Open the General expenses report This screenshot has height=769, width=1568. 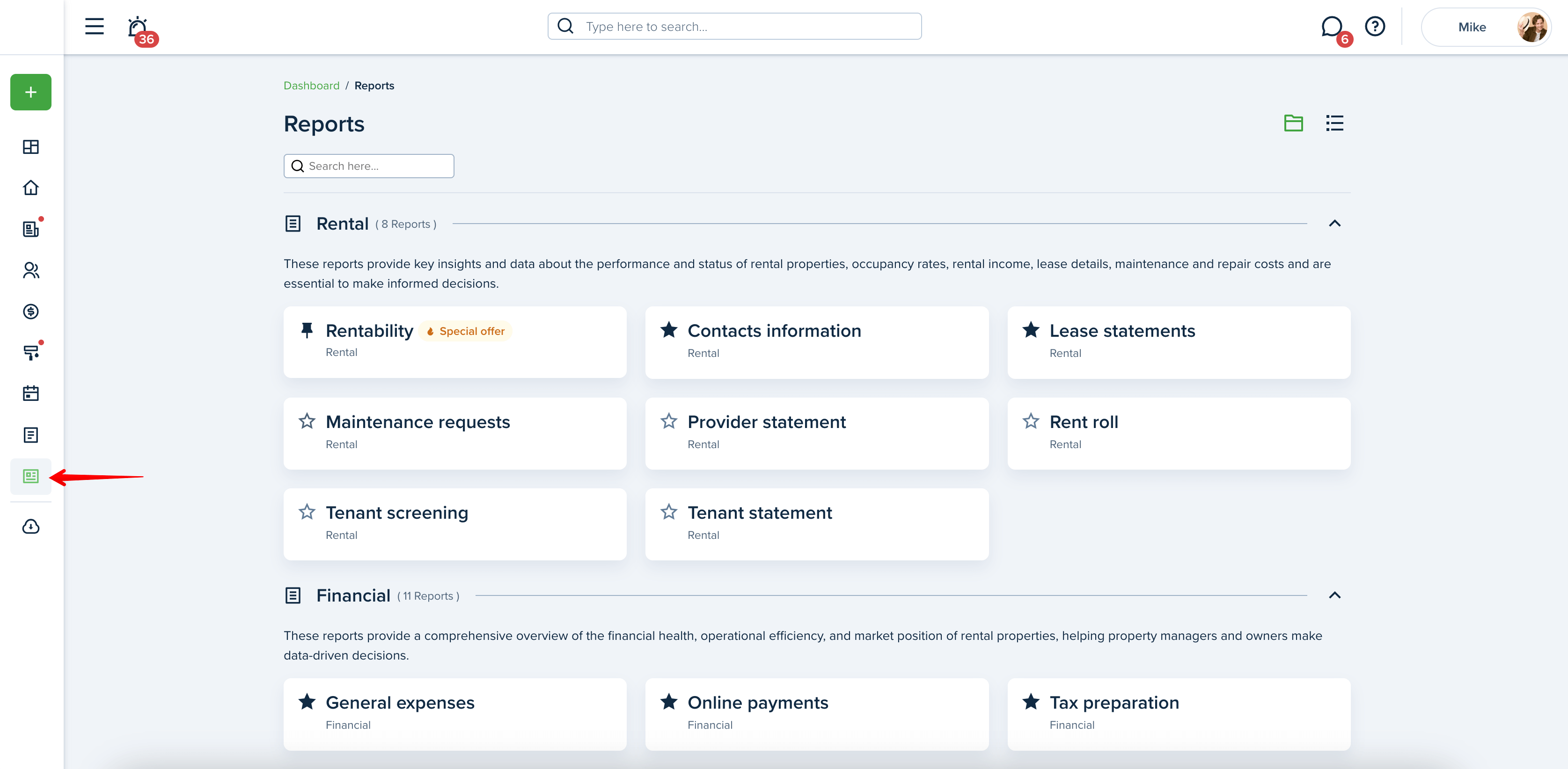(x=454, y=714)
